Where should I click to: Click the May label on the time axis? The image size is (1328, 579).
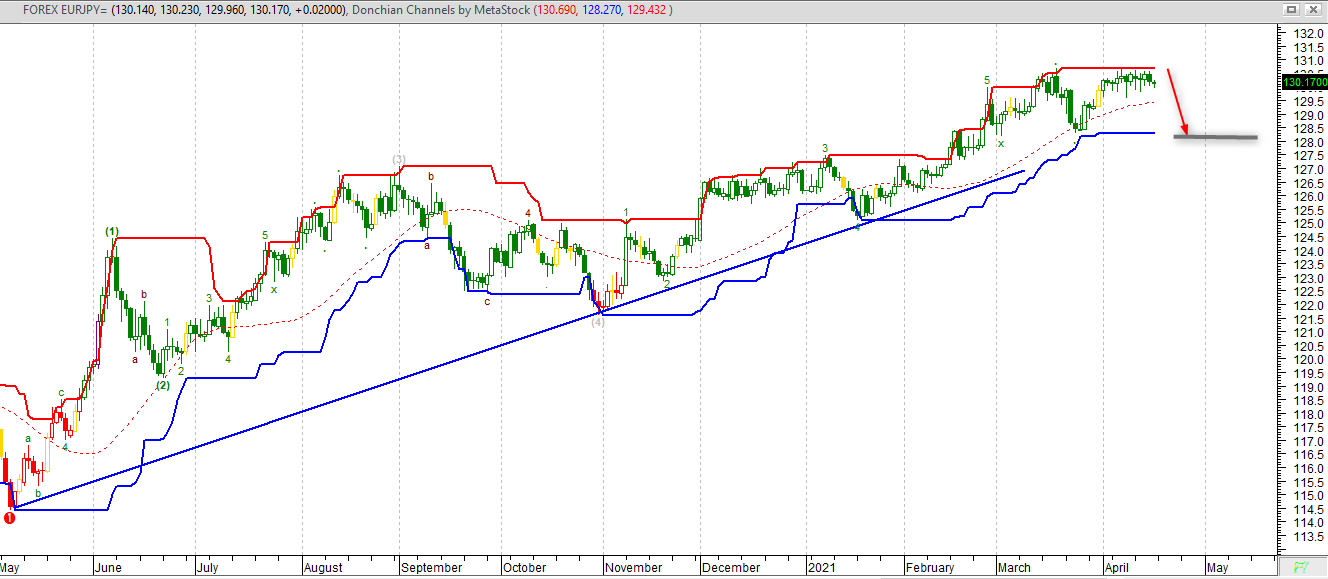[x=8, y=567]
